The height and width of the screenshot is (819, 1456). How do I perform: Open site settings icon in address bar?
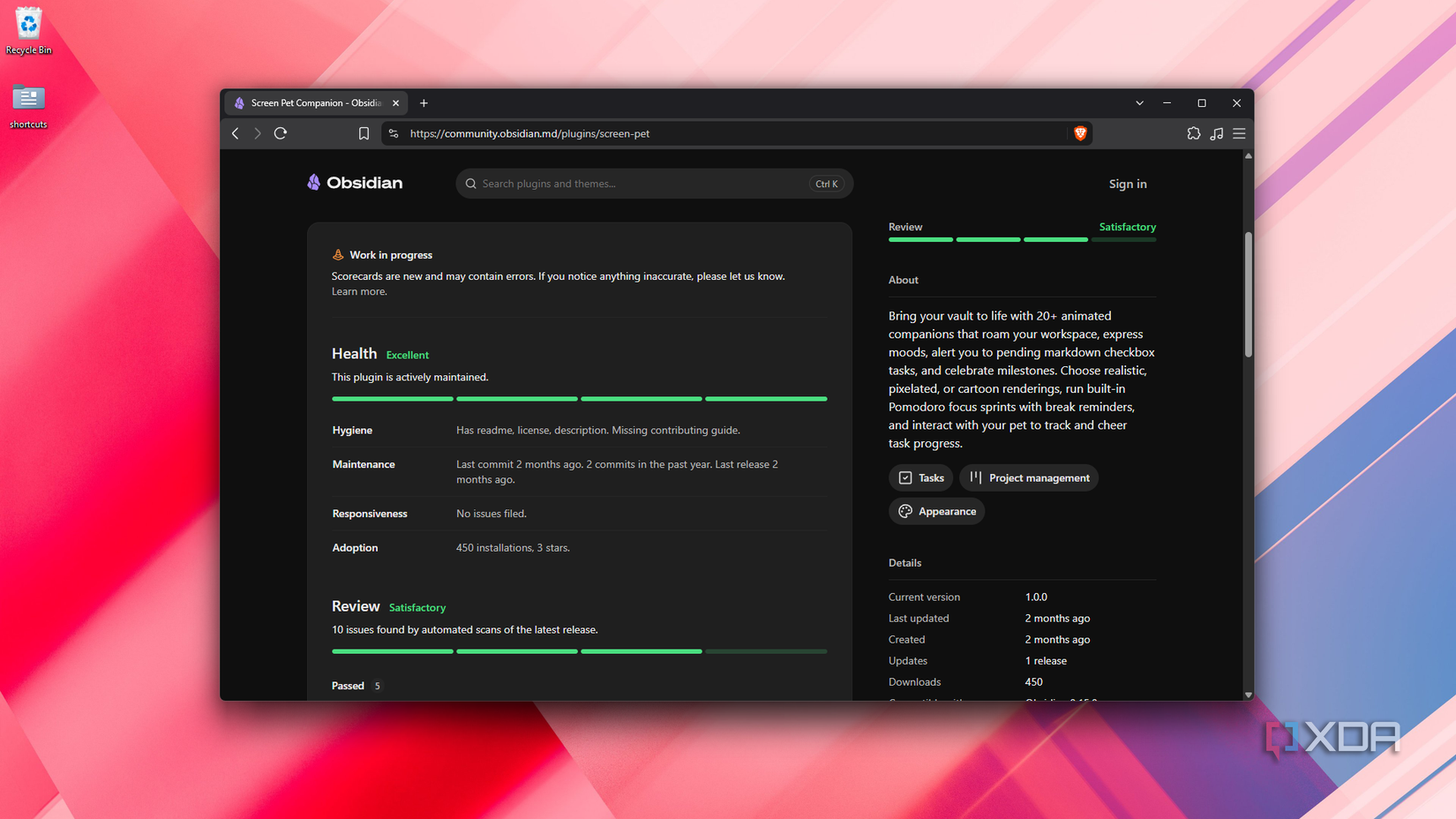[x=394, y=133]
